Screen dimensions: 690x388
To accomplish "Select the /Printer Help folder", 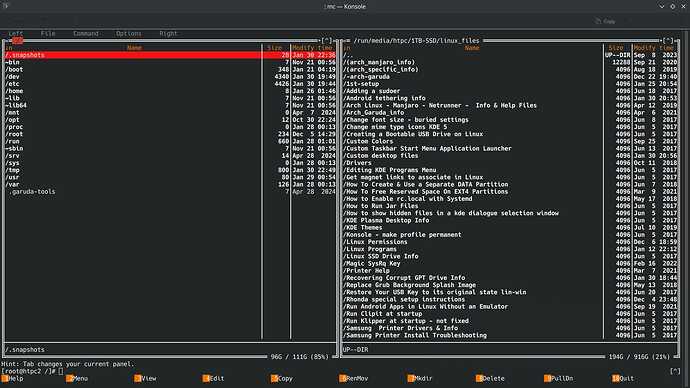I will coord(510,271).
